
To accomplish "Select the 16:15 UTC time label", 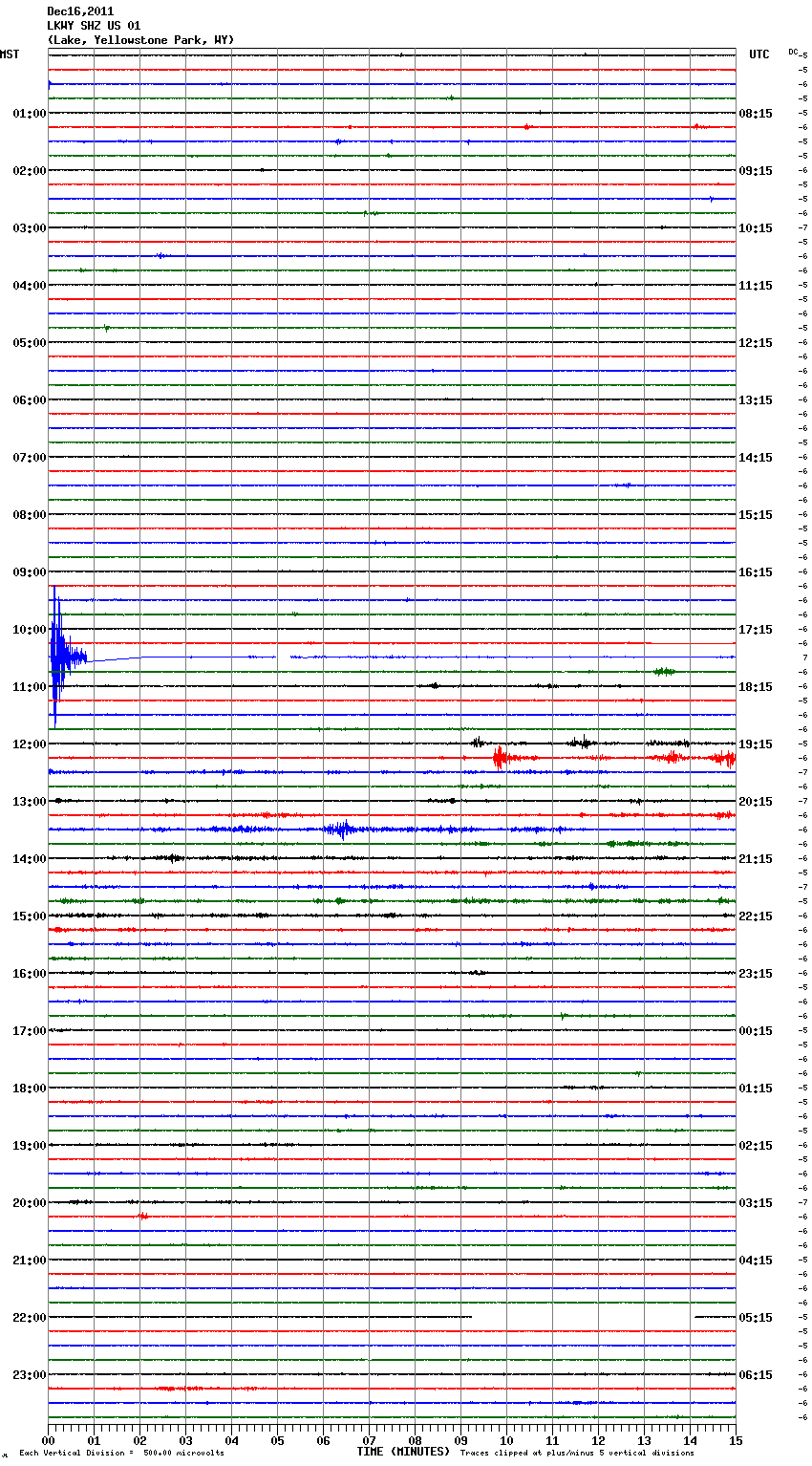I will (756, 572).
